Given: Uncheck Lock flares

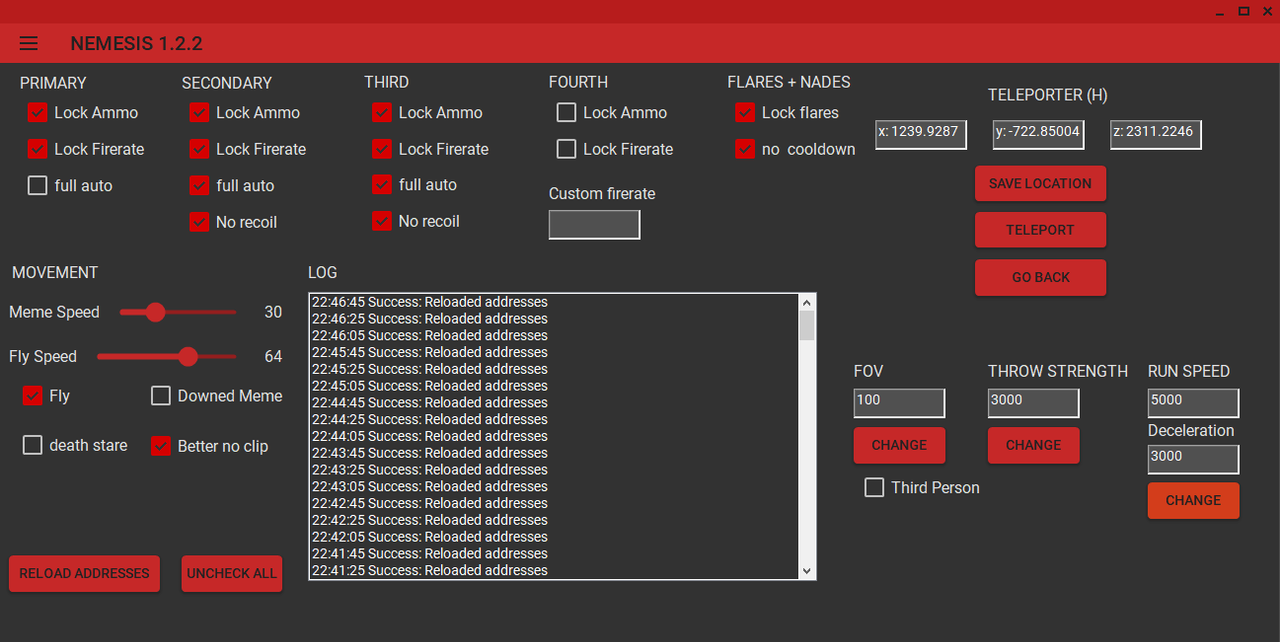Looking at the screenshot, I should pos(745,113).
